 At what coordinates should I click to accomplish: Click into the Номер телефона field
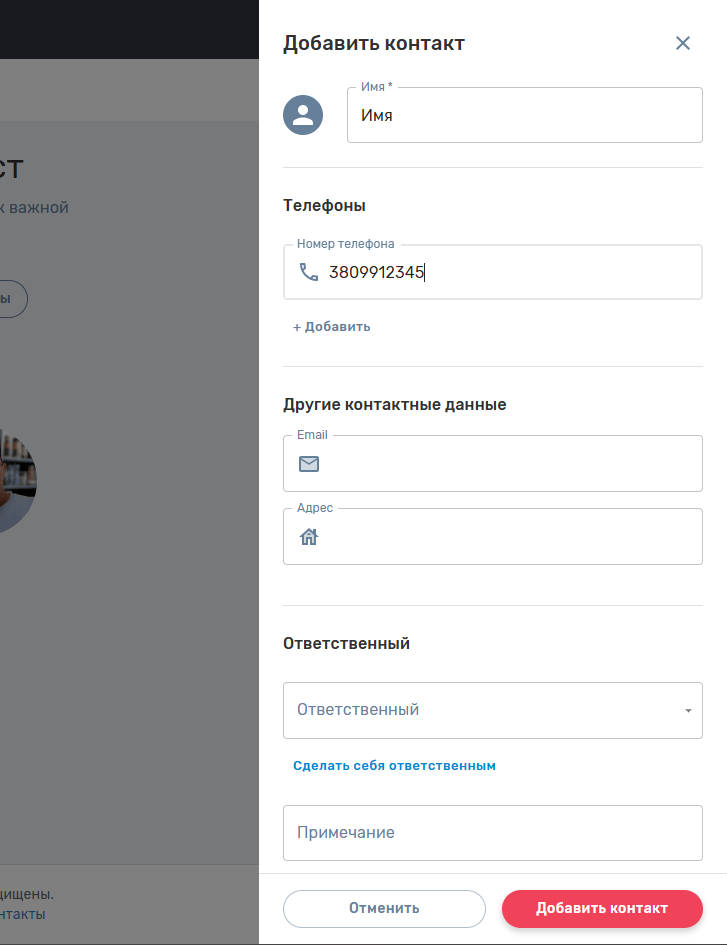tap(510, 272)
